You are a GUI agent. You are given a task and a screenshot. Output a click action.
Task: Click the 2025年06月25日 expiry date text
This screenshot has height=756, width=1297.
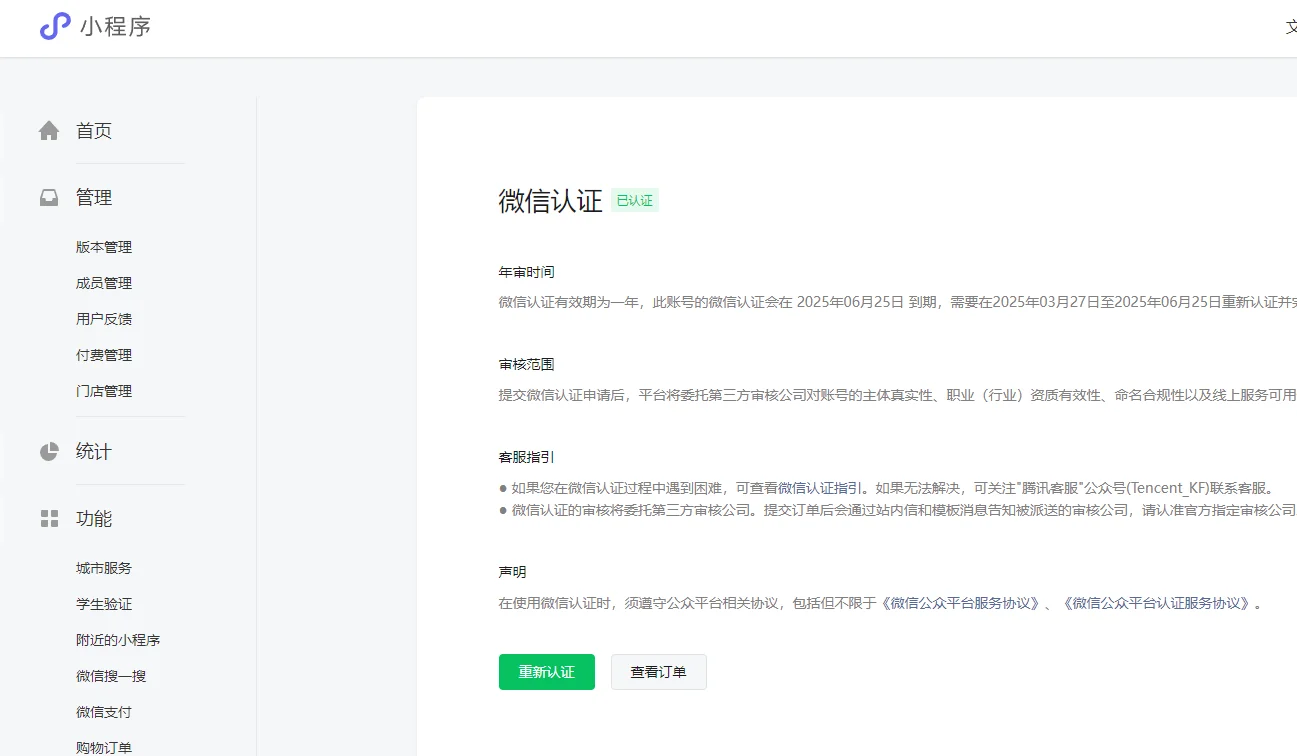tap(850, 301)
